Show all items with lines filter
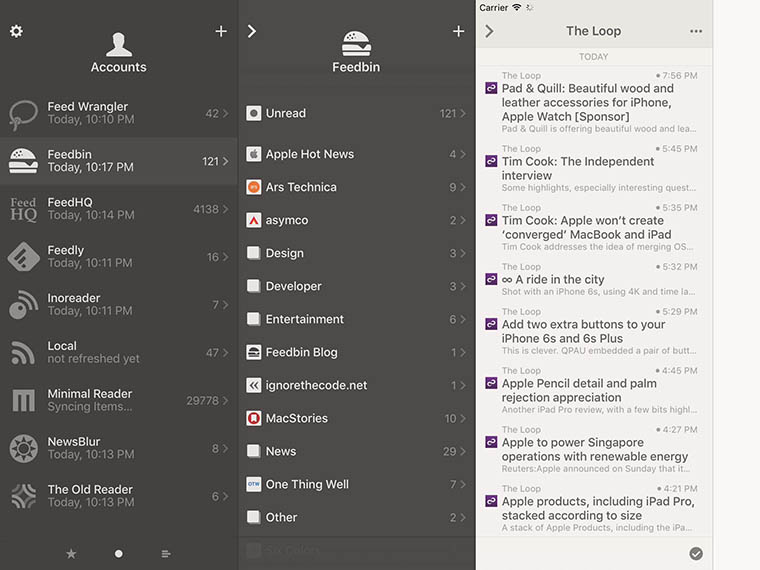The image size is (760, 570). point(166,554)
